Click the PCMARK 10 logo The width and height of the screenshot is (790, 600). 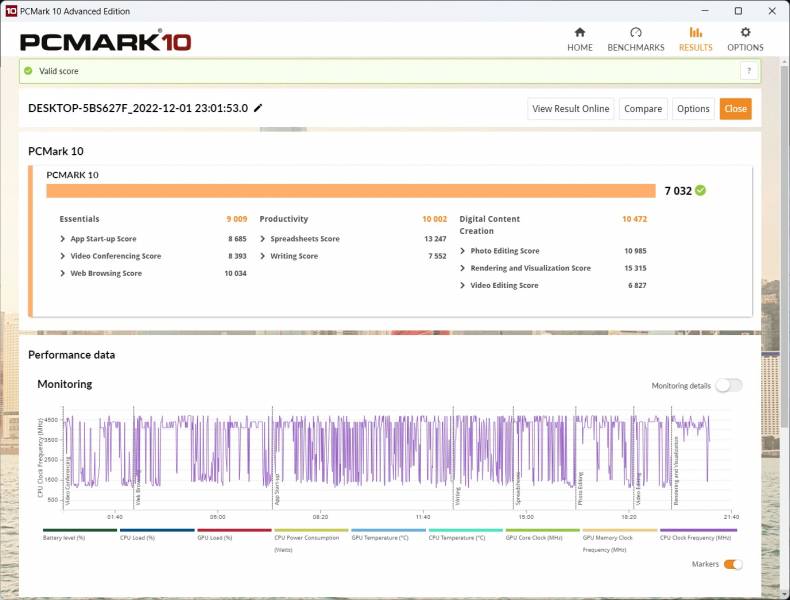click(x=105, y=41)
